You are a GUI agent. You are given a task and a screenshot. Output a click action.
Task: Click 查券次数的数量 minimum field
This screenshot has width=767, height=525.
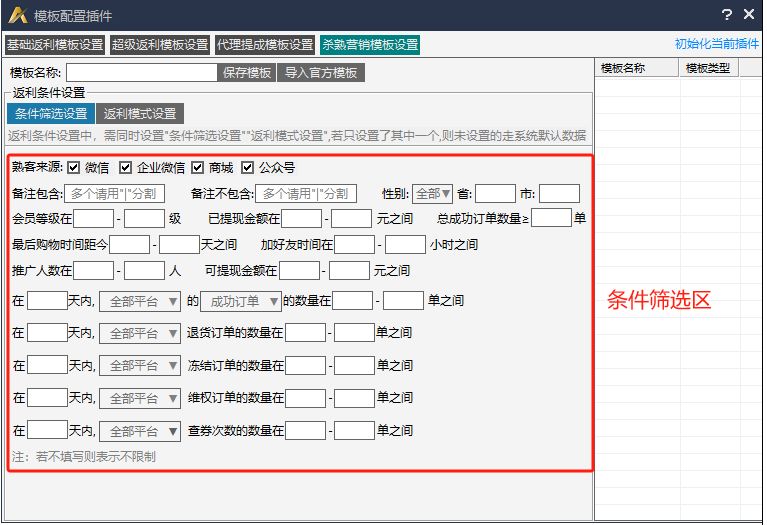(x=305, y=431)
